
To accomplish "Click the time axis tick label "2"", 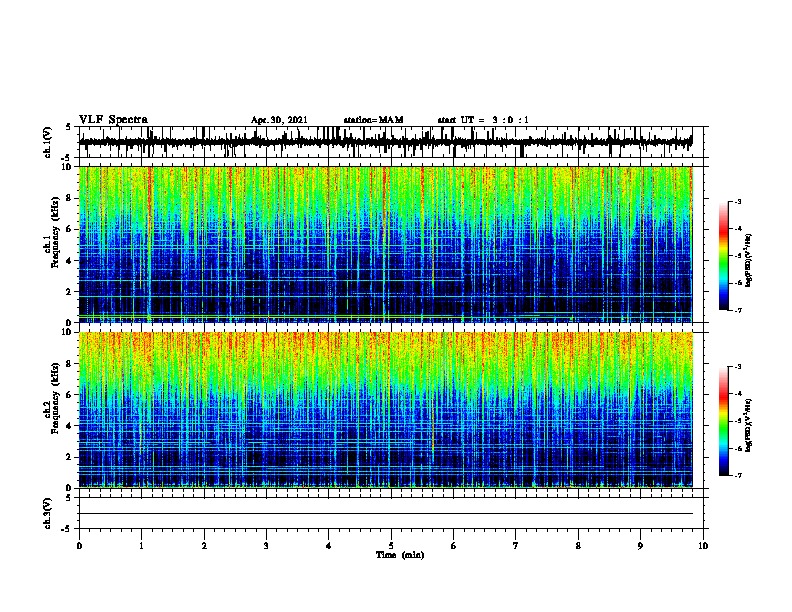I will pyautogui.click(x=204, y=546).
